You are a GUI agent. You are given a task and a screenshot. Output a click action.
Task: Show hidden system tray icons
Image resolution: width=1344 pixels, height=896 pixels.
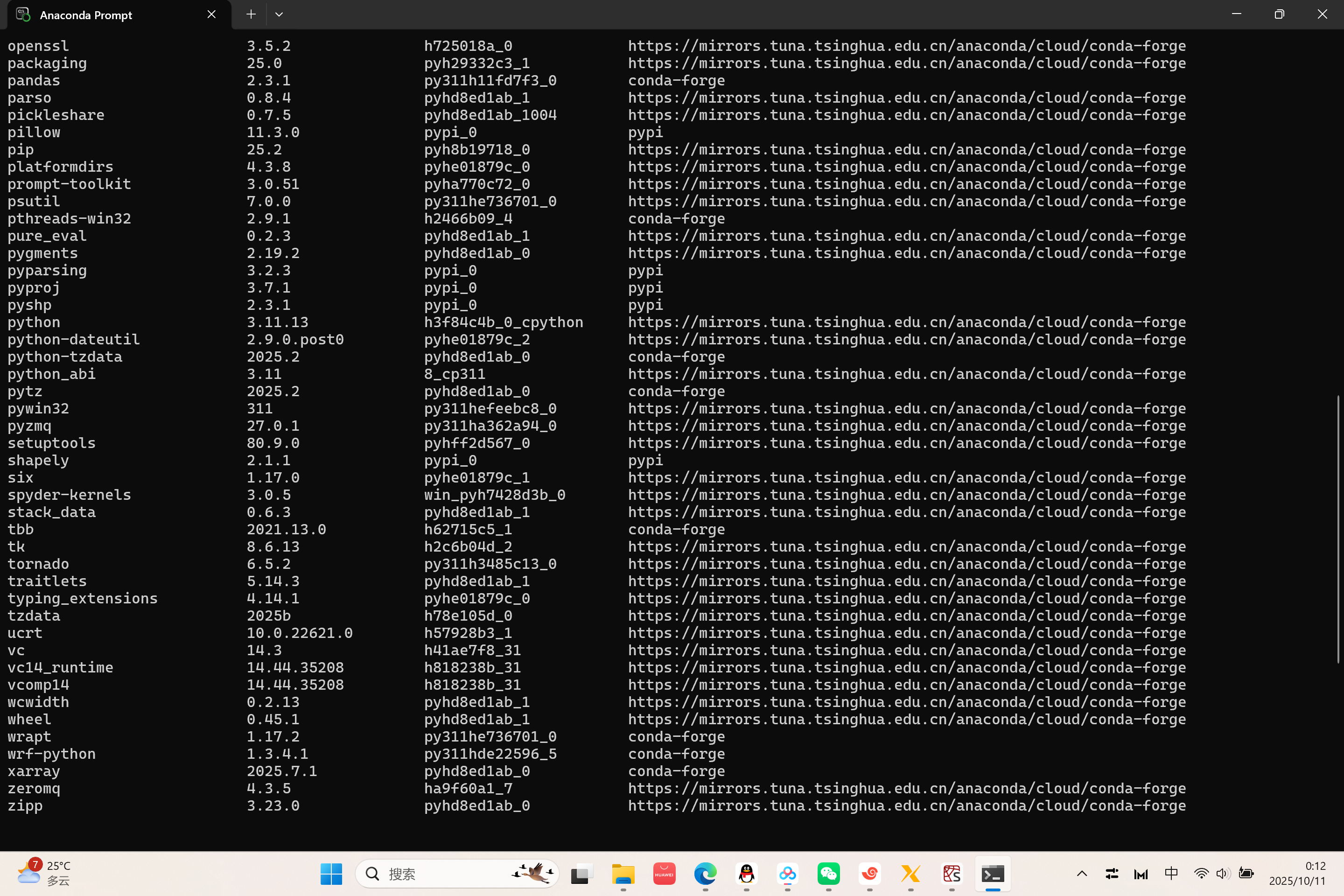click(1082, 874)
